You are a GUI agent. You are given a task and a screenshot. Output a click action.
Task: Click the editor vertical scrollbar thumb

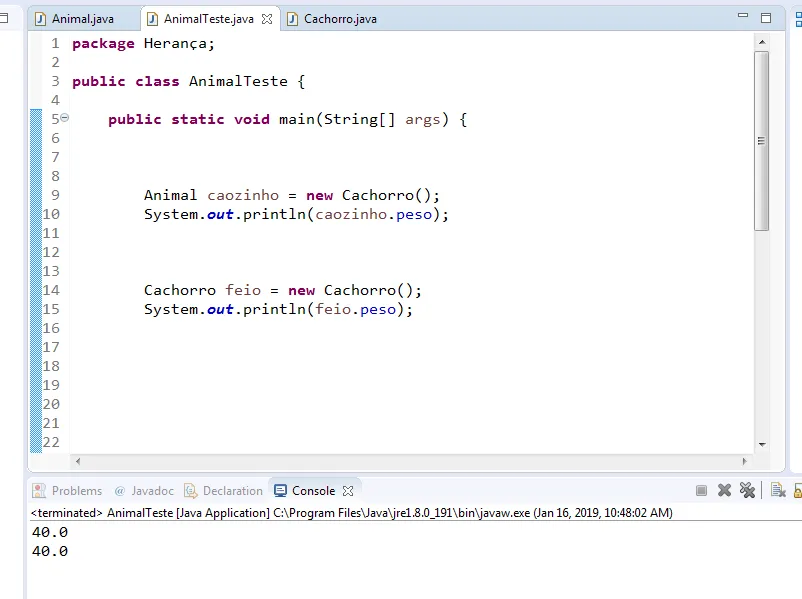coord(762,141)
